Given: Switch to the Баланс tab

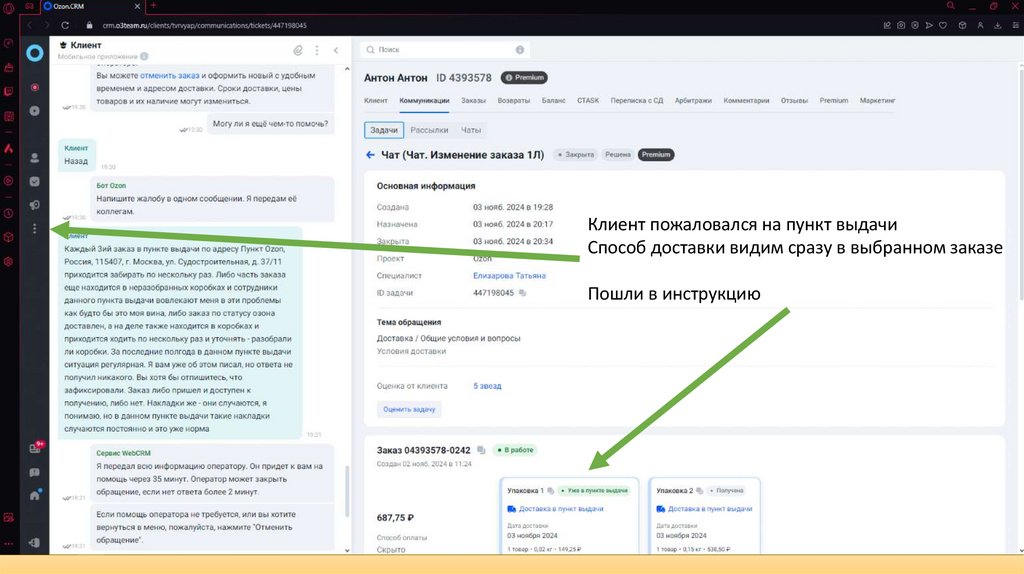Looking at the screenshot, I should pyautogui.click(x=554, y=101).
